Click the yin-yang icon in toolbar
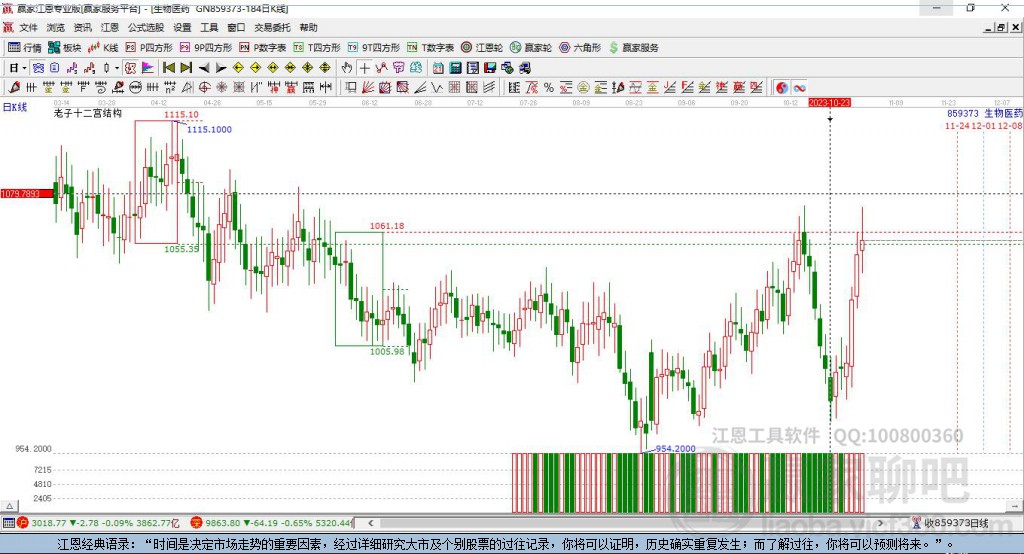Image resolution: width=1024 pixels, height=554 pixels. (782, 88)
